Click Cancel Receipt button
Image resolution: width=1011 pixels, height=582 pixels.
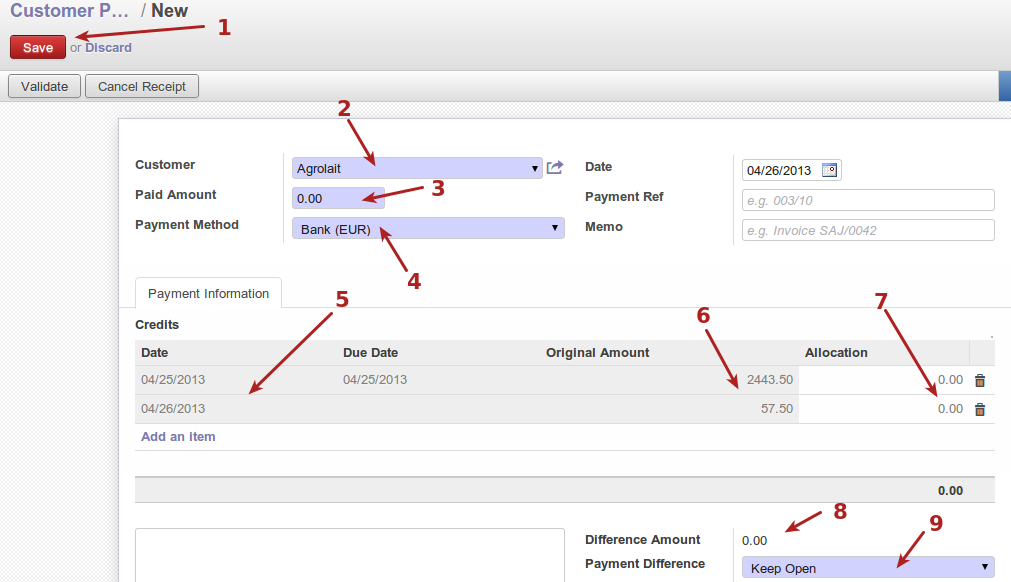[x=142, y=86]
